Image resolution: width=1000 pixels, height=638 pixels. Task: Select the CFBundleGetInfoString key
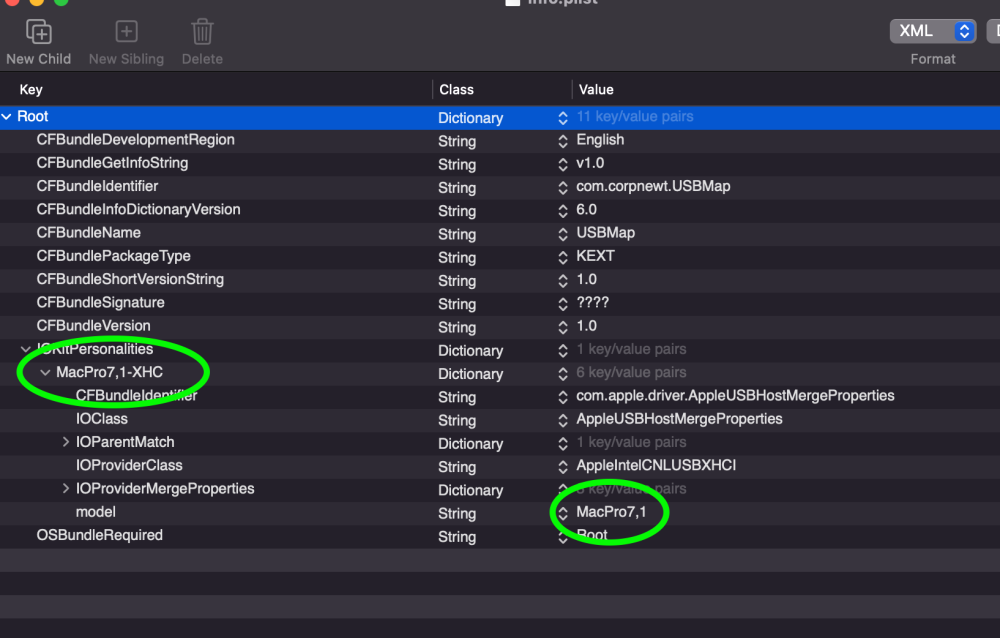point(112,163)
